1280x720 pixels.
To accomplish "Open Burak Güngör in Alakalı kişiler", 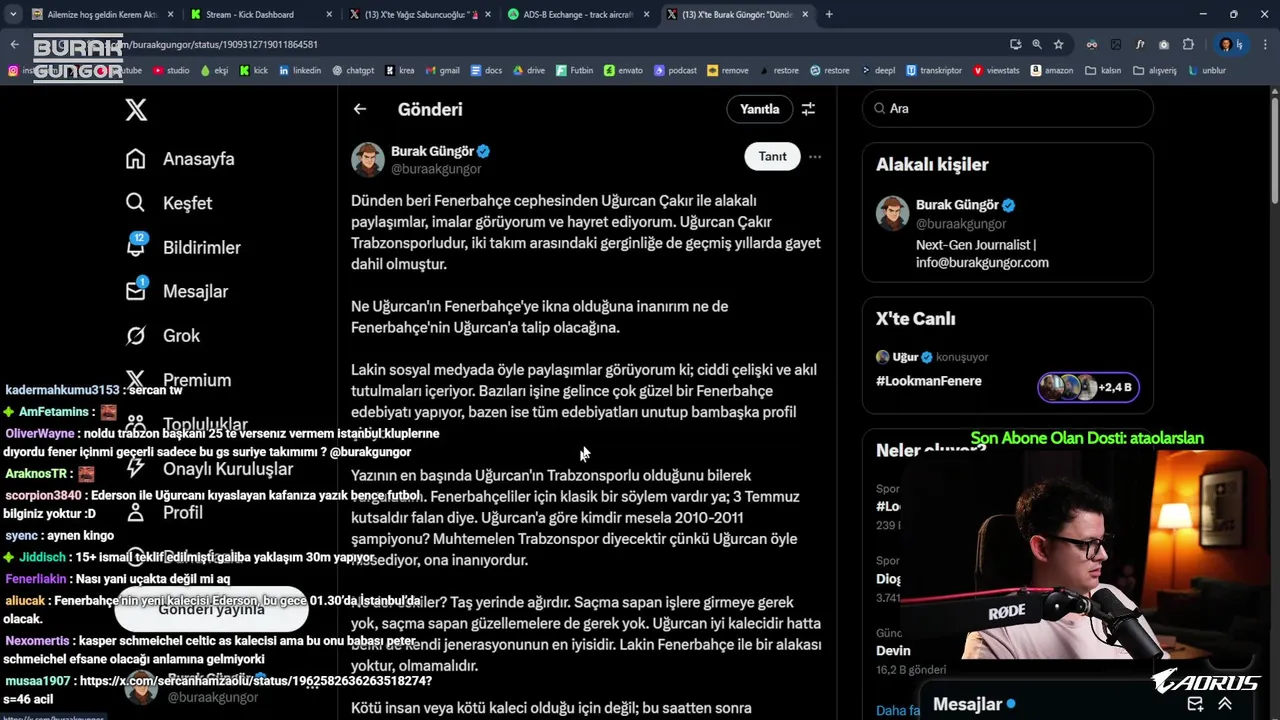I will point(955,205).
